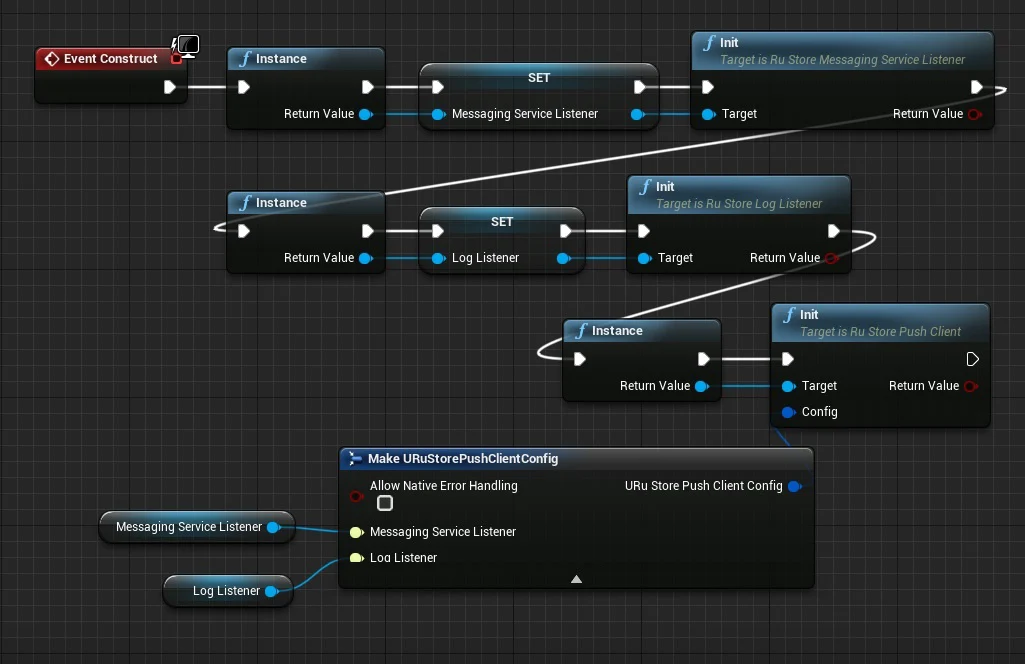Click Messaging Service Listener input pin on SET node
Viewport: 1025px width, 664px height.
click(x=439, y=114)
